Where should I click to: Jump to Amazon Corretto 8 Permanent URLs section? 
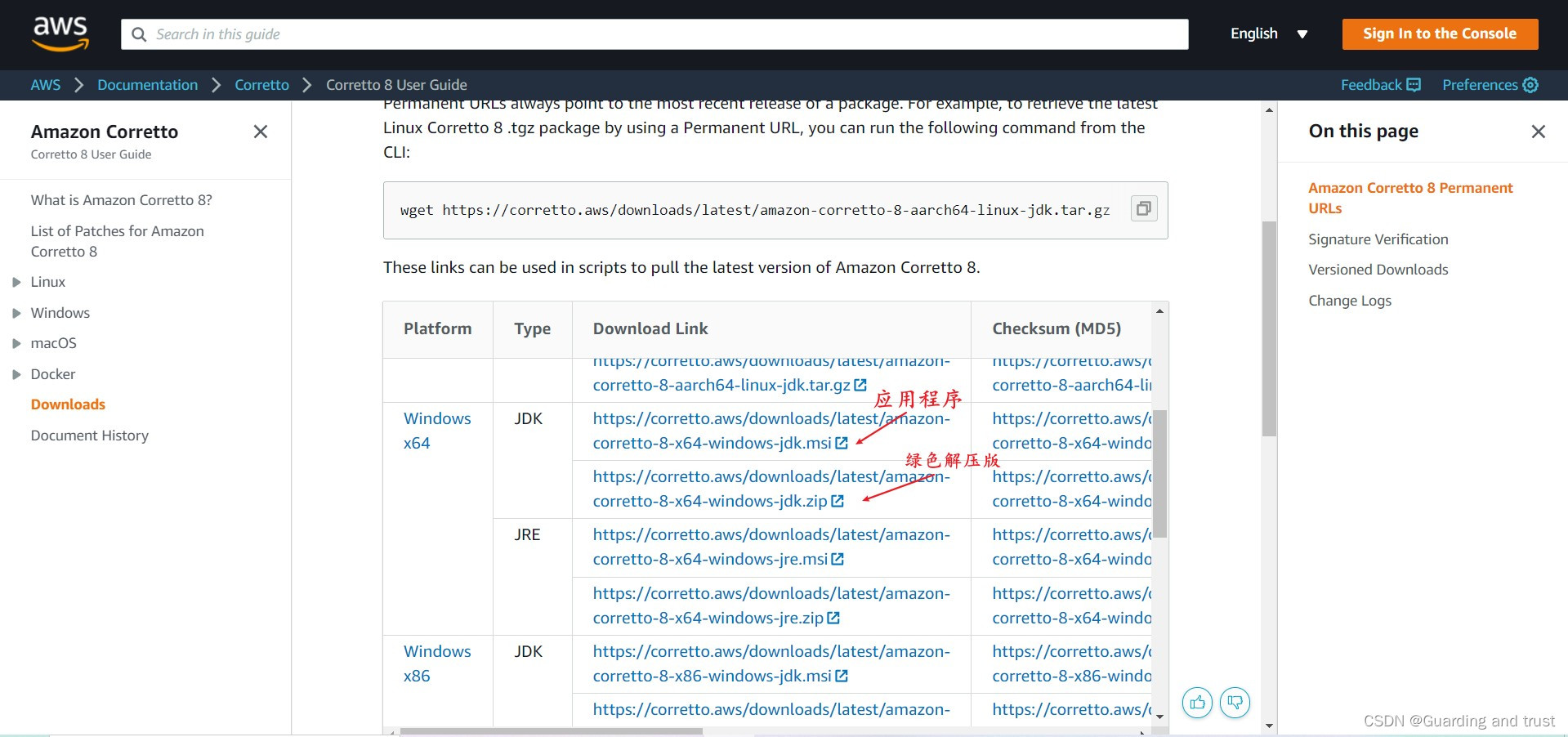click(1410, 198)
